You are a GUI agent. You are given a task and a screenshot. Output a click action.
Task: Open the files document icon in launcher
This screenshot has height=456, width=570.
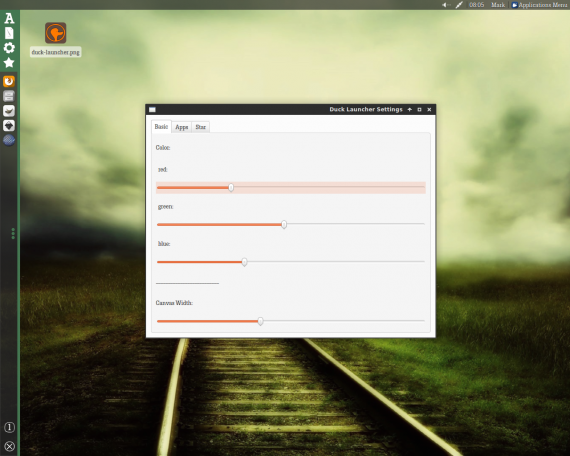(x=9, y=33)
